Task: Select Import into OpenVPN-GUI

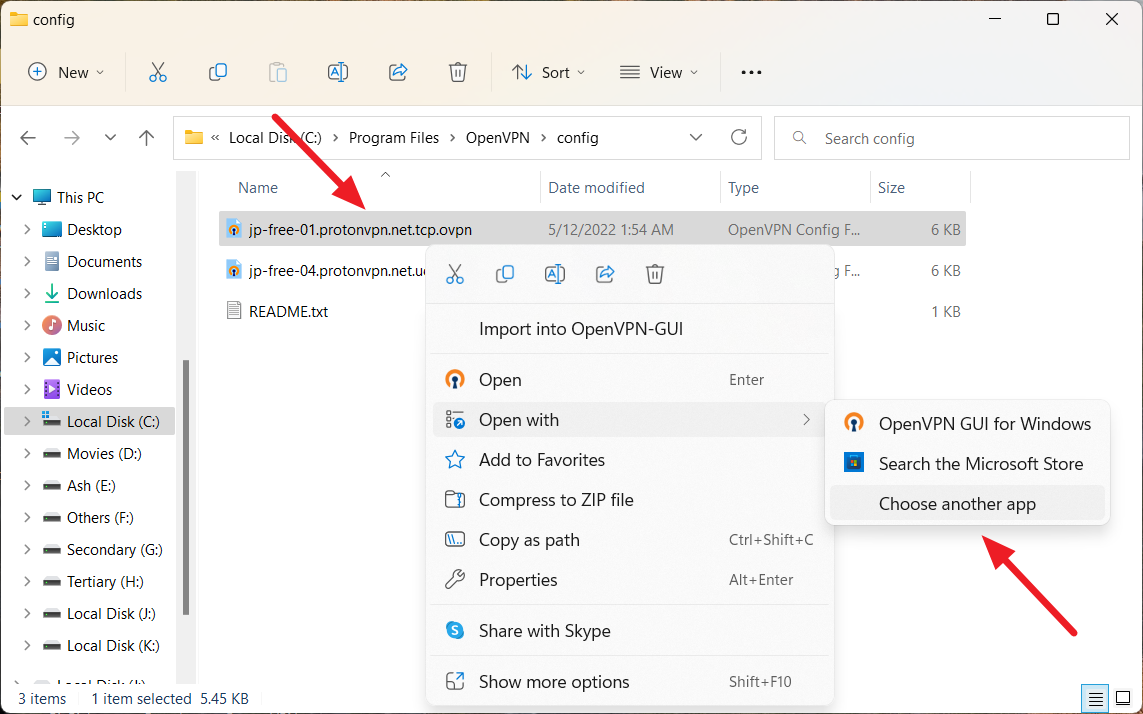Action: (x=580, y=329)
